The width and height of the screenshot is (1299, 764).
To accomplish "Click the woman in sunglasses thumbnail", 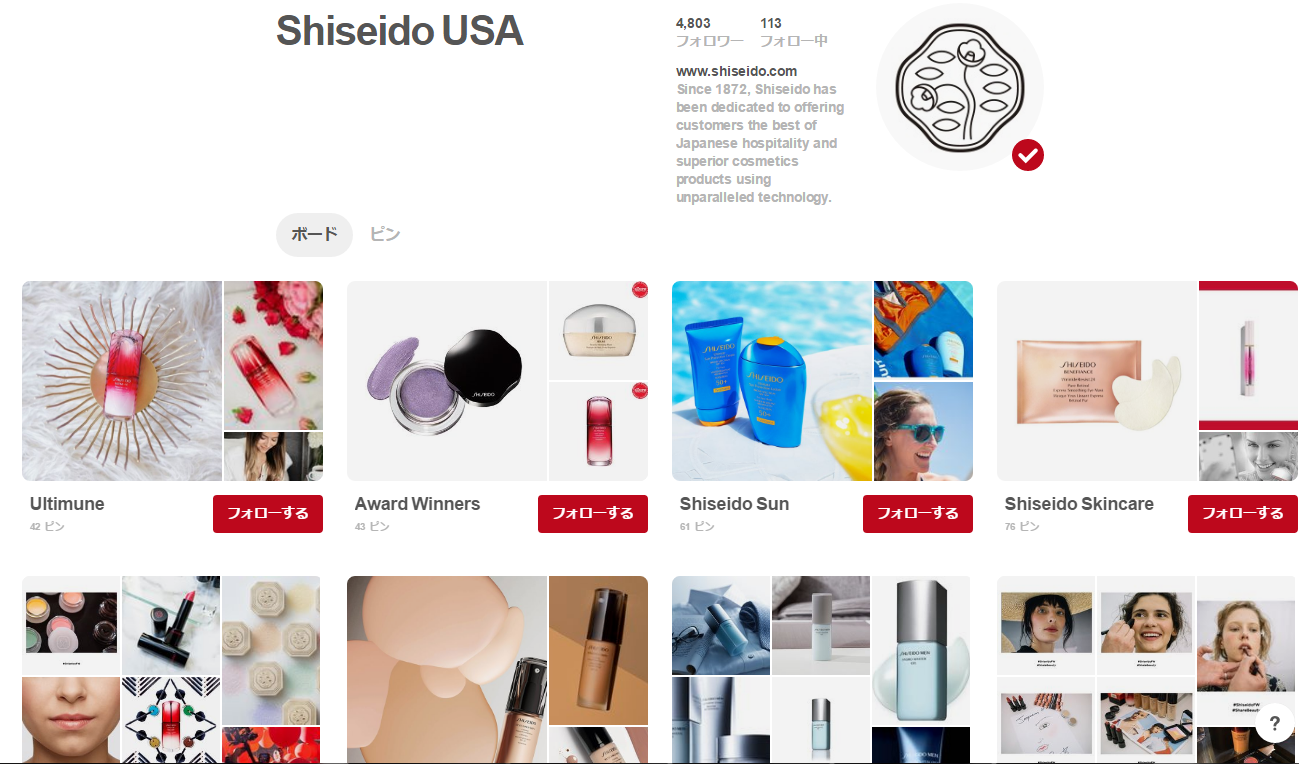I will pos(923,432).
